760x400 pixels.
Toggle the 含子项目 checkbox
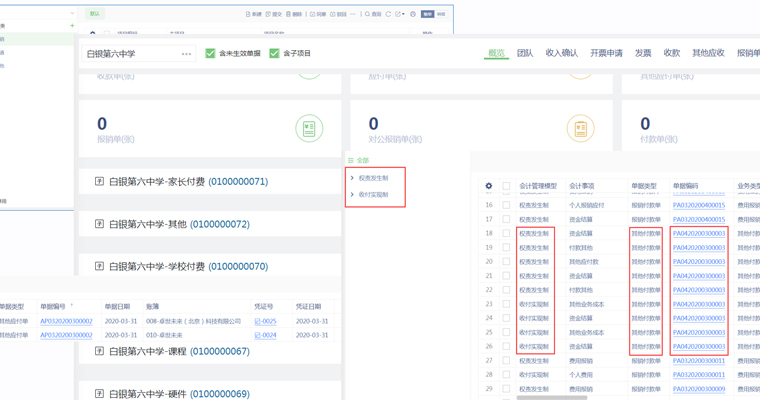click(274, 53)
